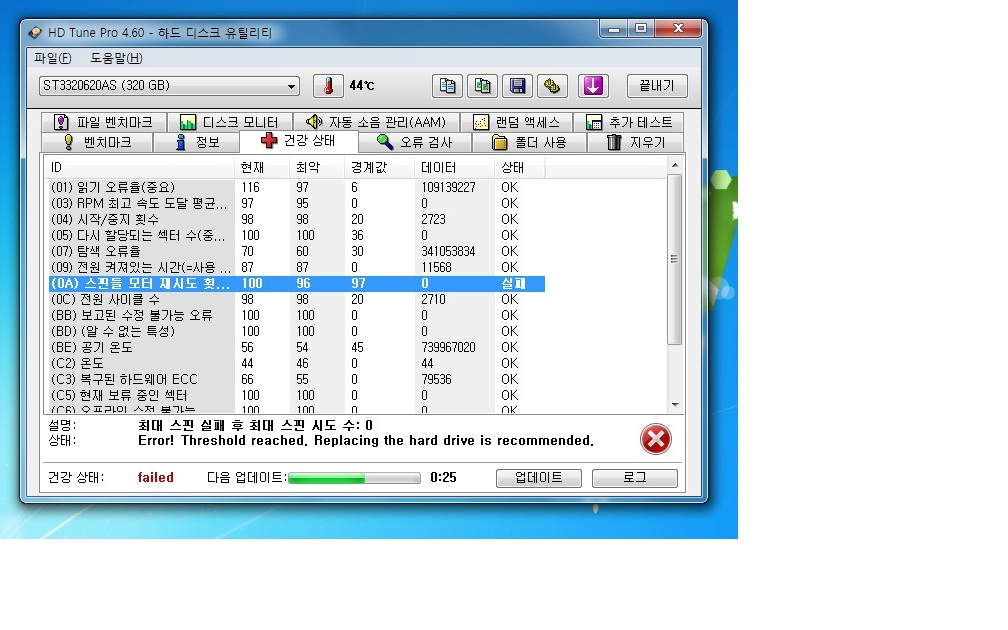Maximize the HD Tune Pro window
Screen dimensions: 1008x630
coord(641,29)
